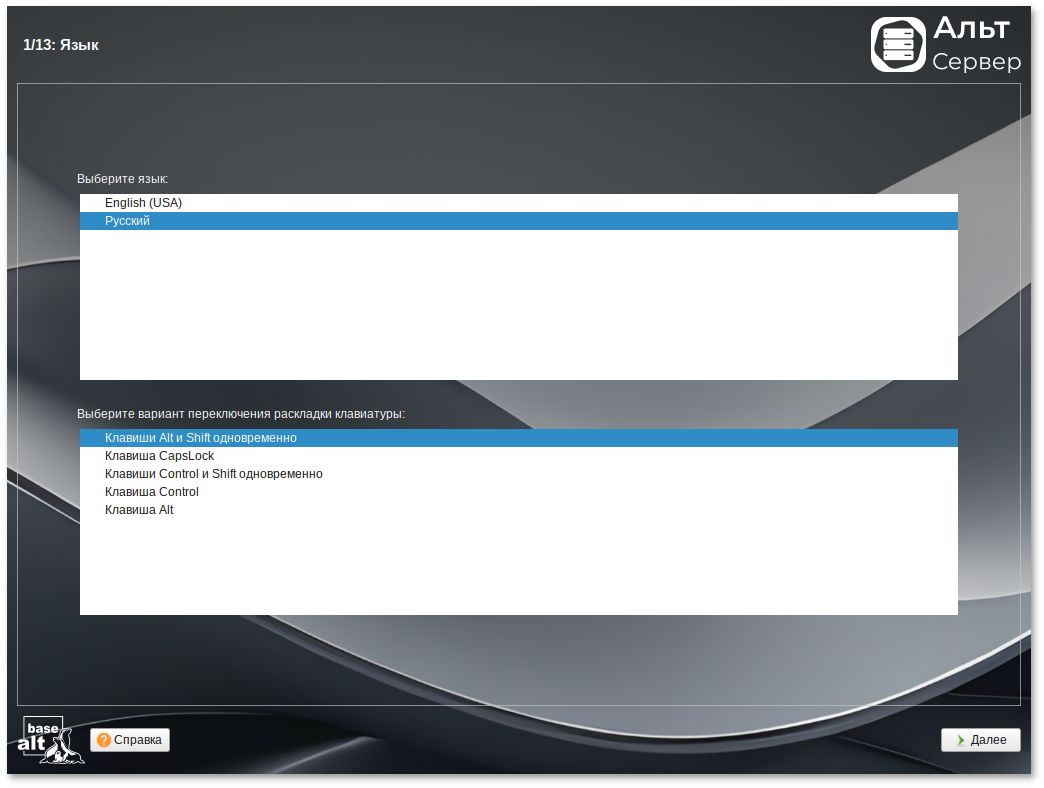
Task: Proceed with the Далее button
Action: [980, 740]
